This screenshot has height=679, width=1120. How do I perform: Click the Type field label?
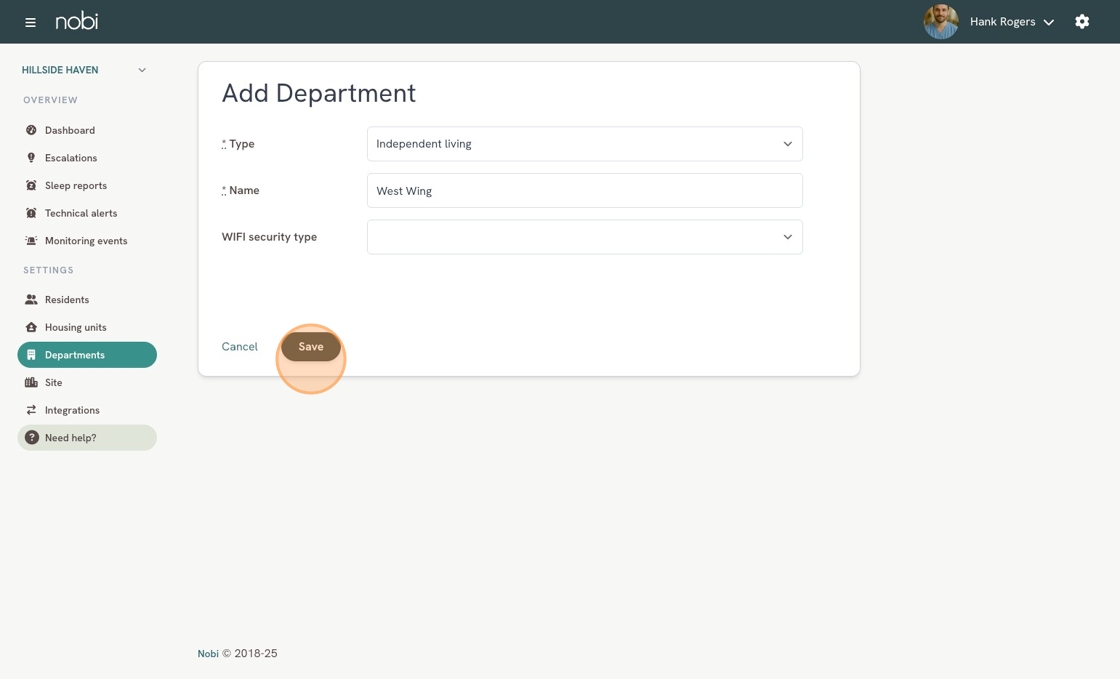pos(238,144)
